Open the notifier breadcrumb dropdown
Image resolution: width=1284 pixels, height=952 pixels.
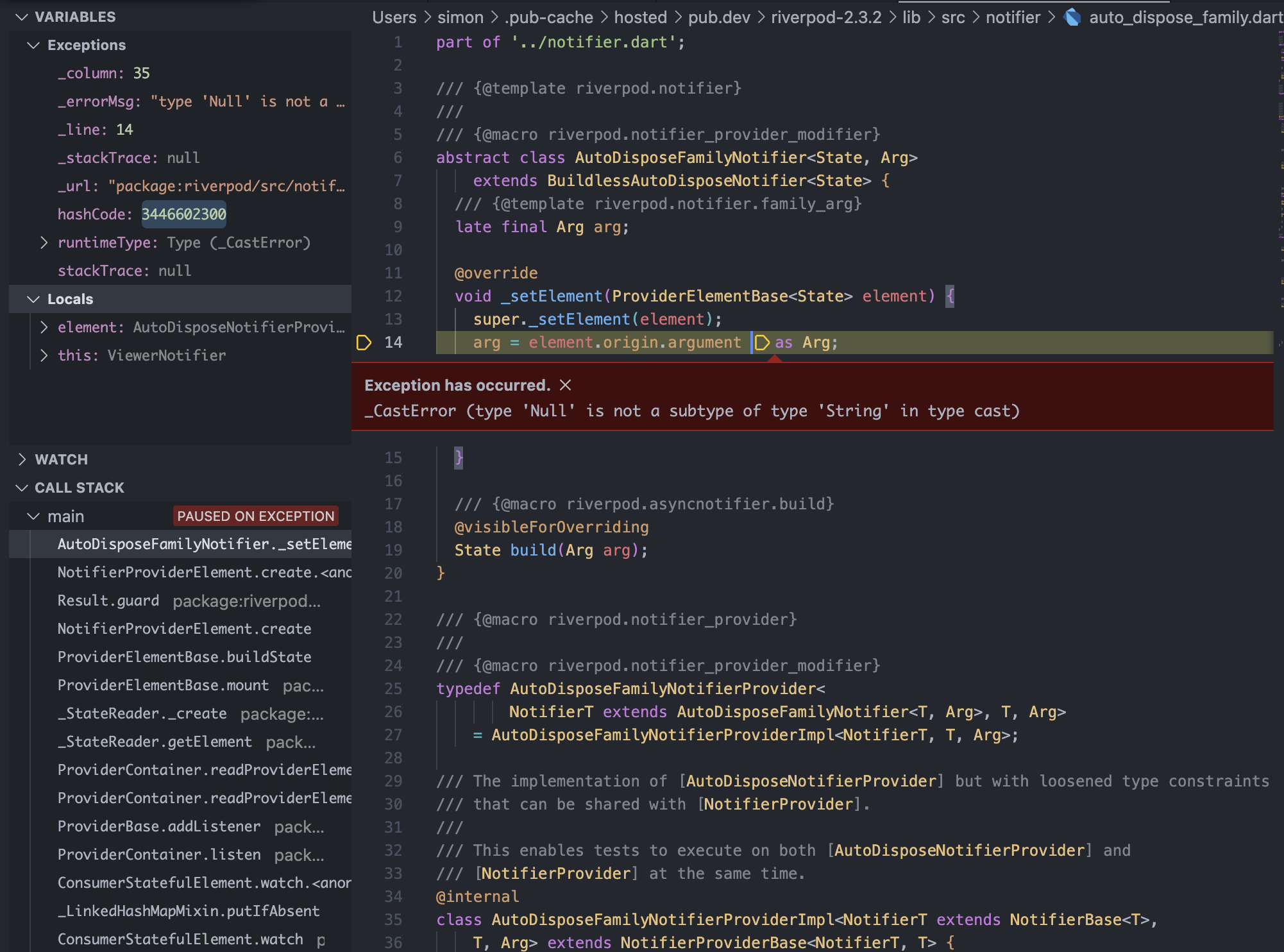pos(1012,17)
